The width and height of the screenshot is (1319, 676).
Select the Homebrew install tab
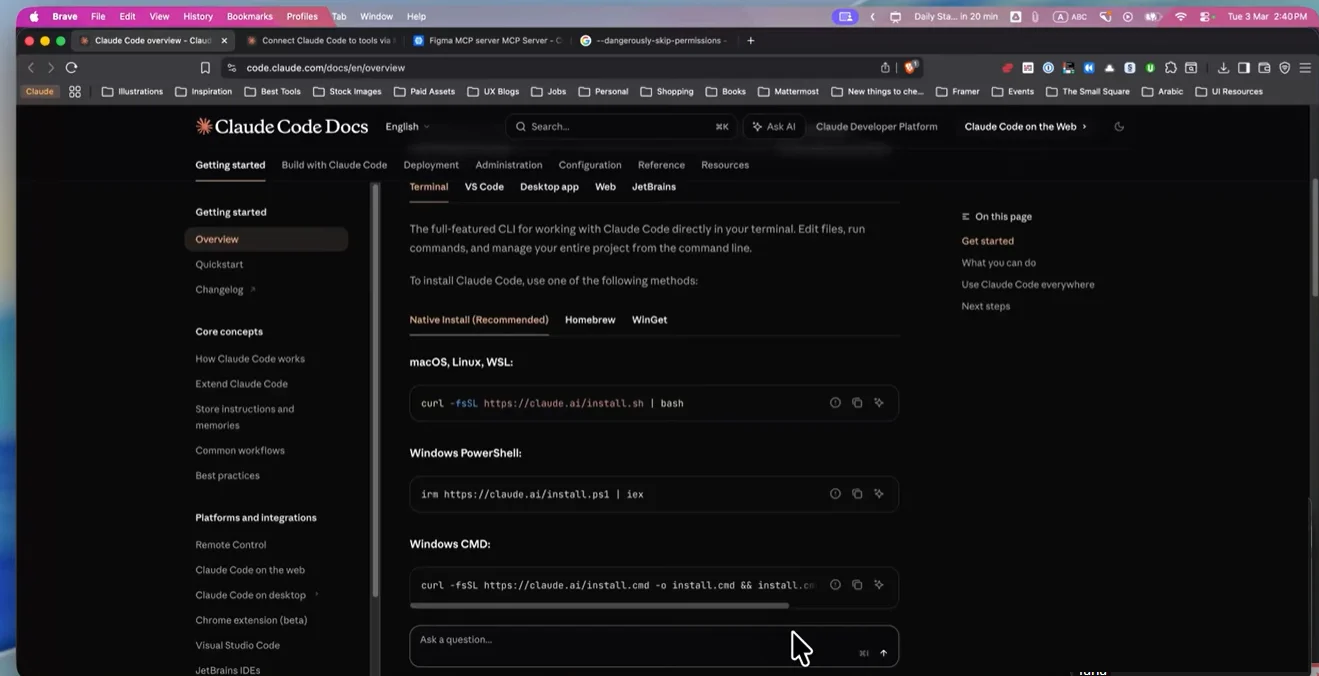click(590, 320)
